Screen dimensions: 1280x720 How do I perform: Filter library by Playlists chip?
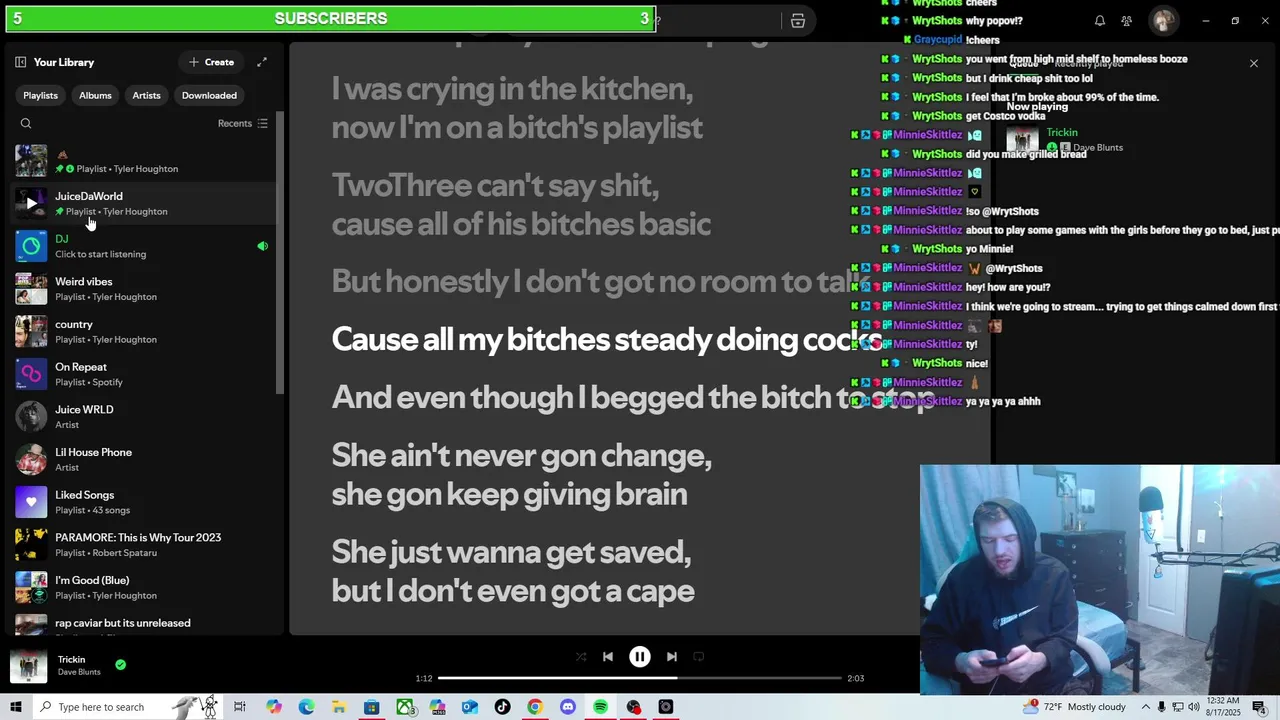pos(40,96)
